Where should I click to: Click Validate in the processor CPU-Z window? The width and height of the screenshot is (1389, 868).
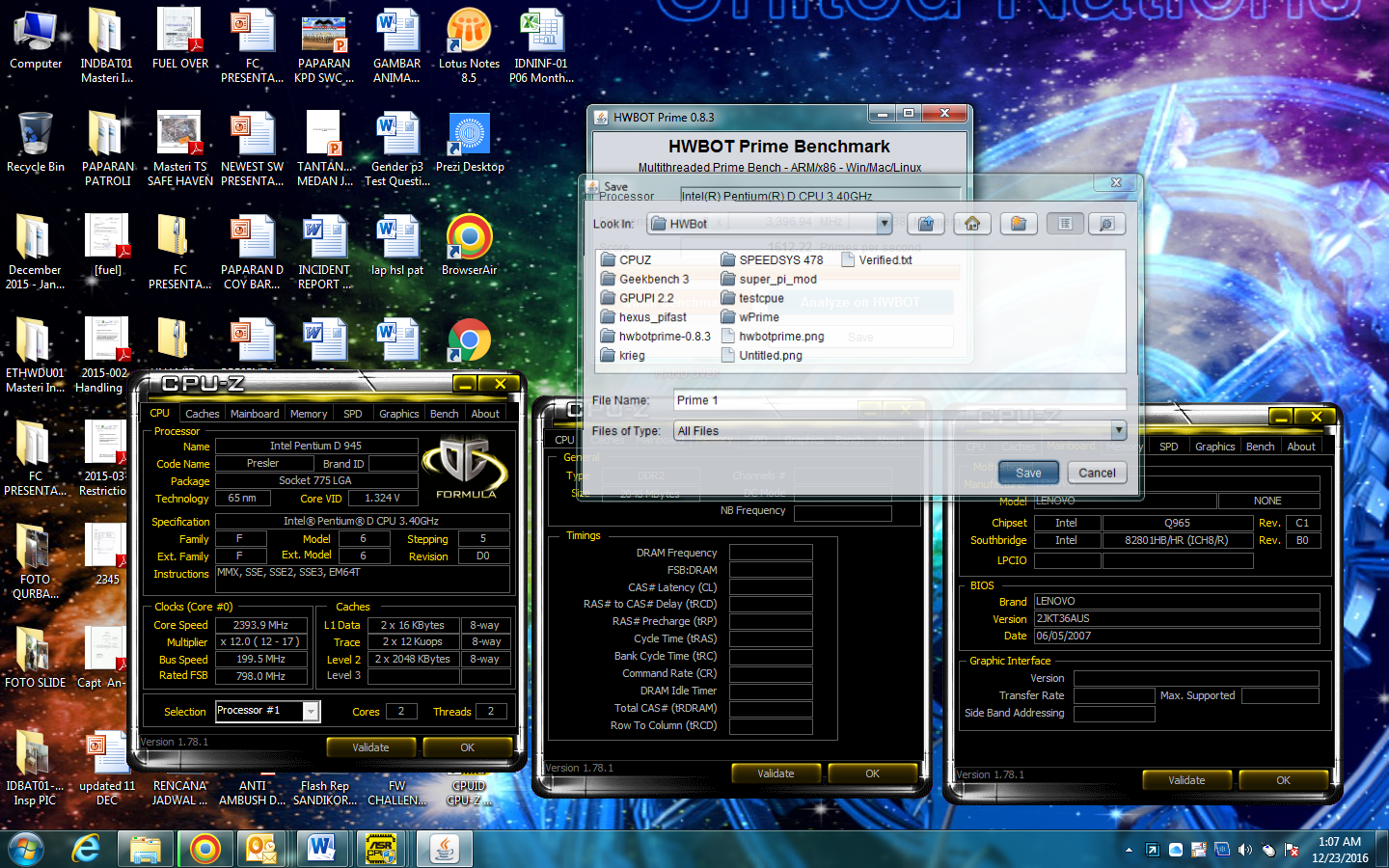pyautogui.click(x=370, y=747)
